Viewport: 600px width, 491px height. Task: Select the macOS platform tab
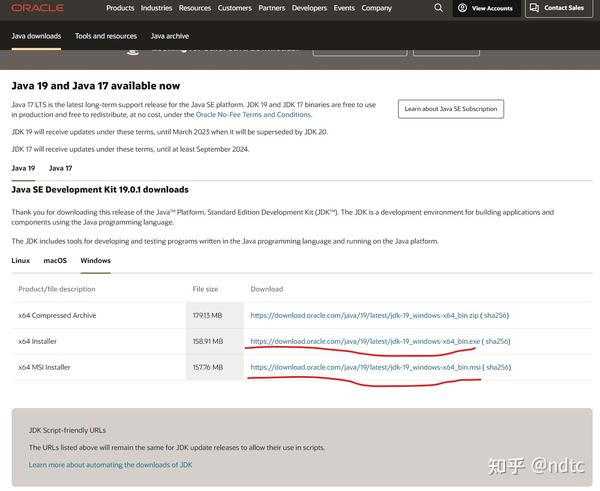55,260
